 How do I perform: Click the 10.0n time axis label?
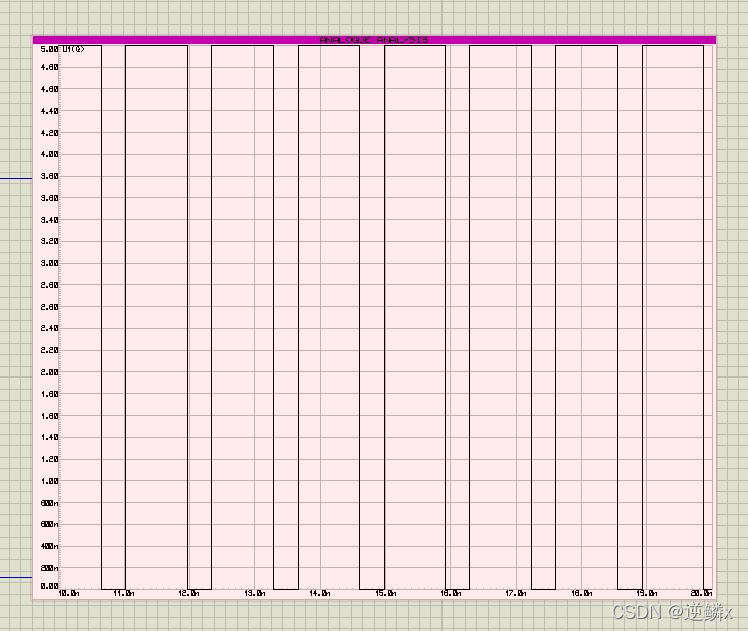point(69,593)
